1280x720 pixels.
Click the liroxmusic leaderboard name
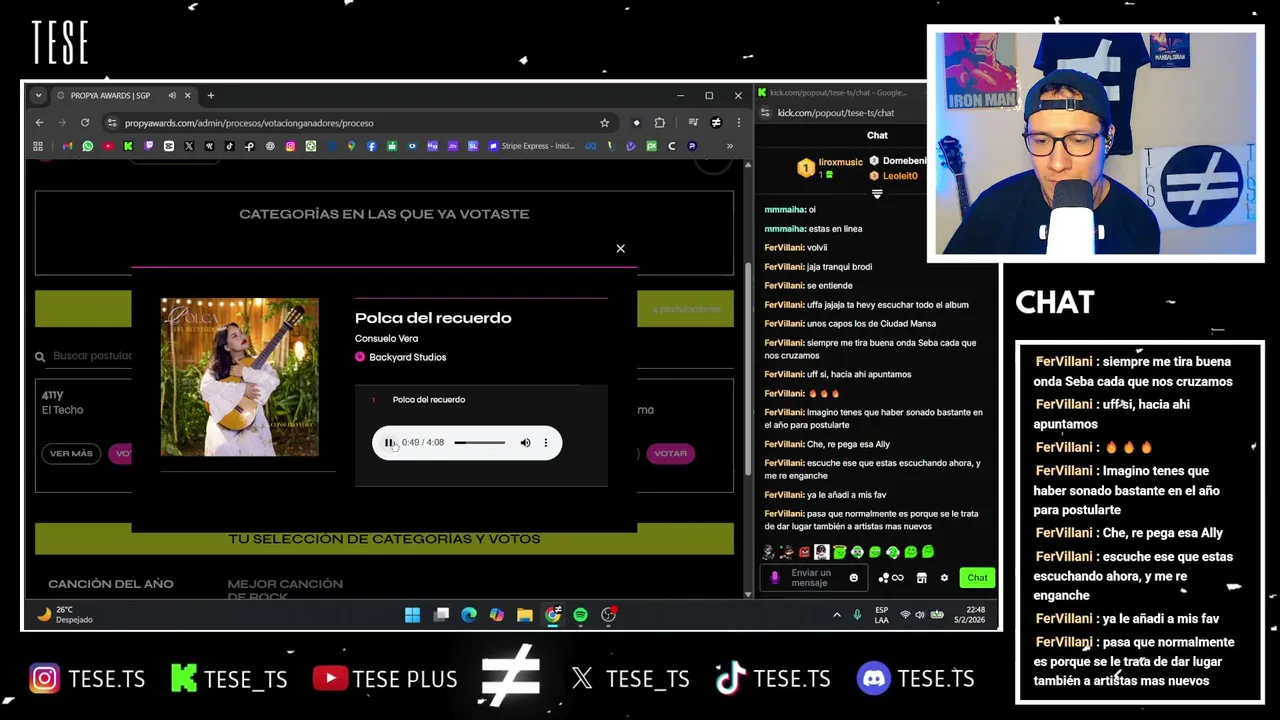(841, 162)
